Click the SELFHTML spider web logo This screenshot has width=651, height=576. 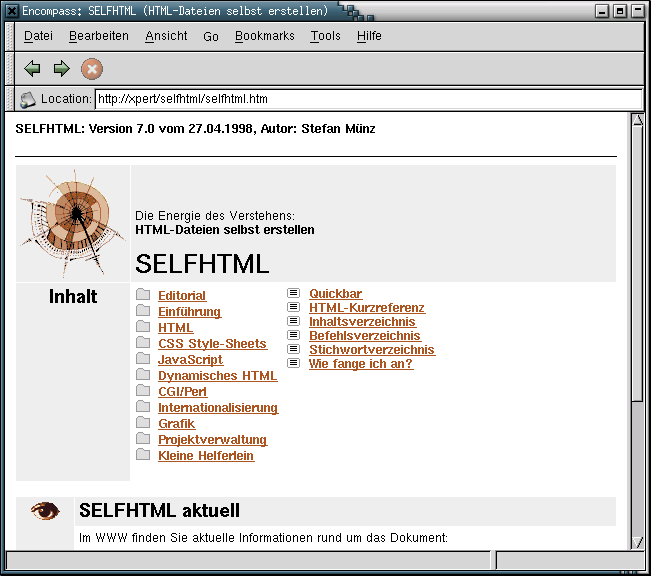(x=73, y=223)
